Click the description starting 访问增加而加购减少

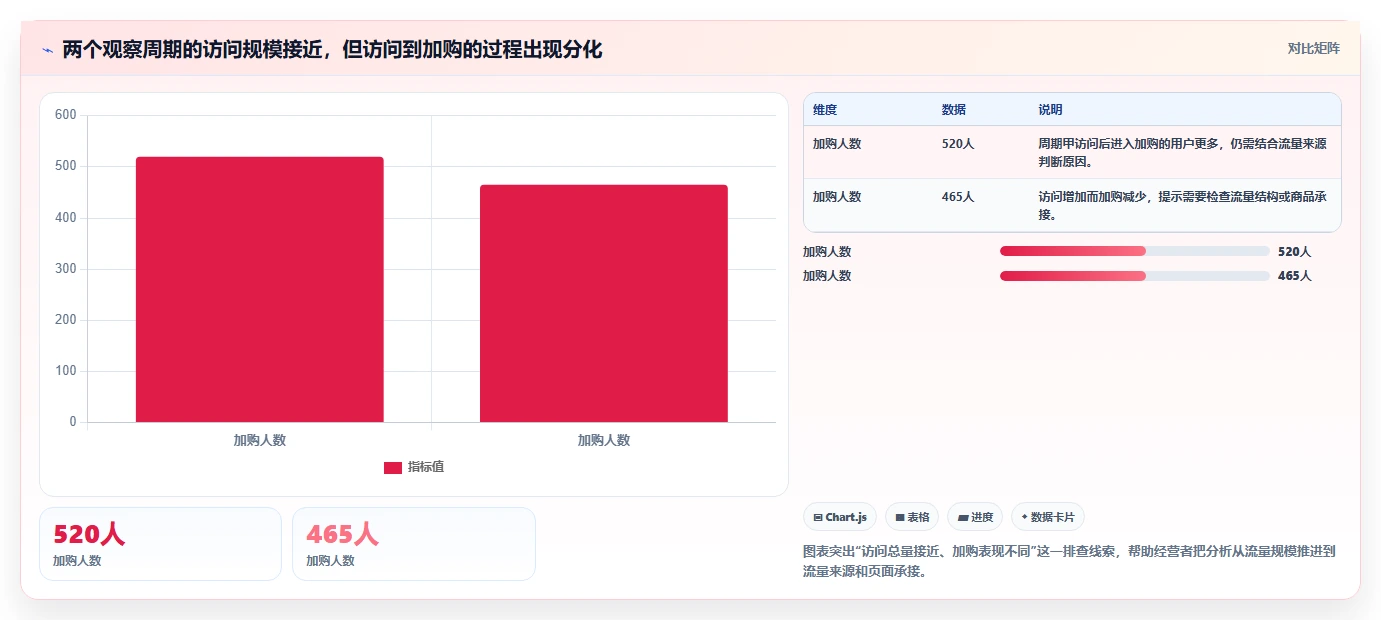(1183, 205)
